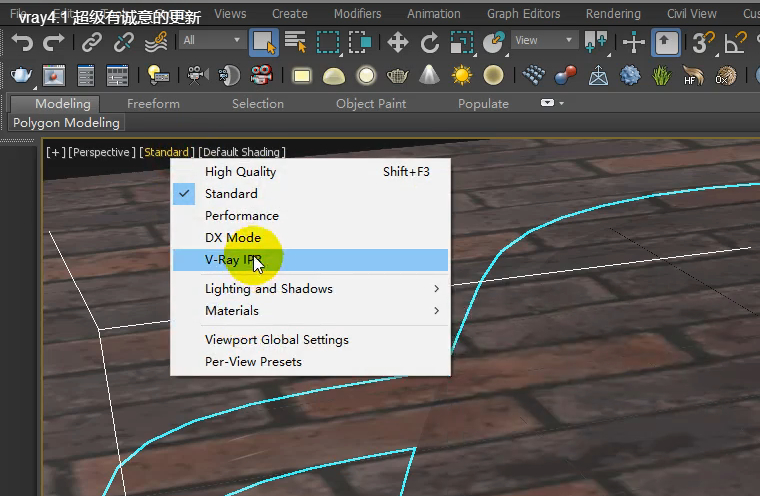The height and width of the screenshot is (496, 760).
Task: Select the Link tool icon
Action: pyautogui.click(x=92, y=42)
